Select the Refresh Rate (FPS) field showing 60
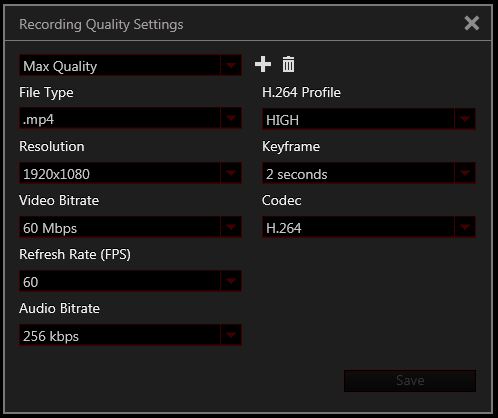The width and height of the screenshot is (498, 418). tap(130, 281)
